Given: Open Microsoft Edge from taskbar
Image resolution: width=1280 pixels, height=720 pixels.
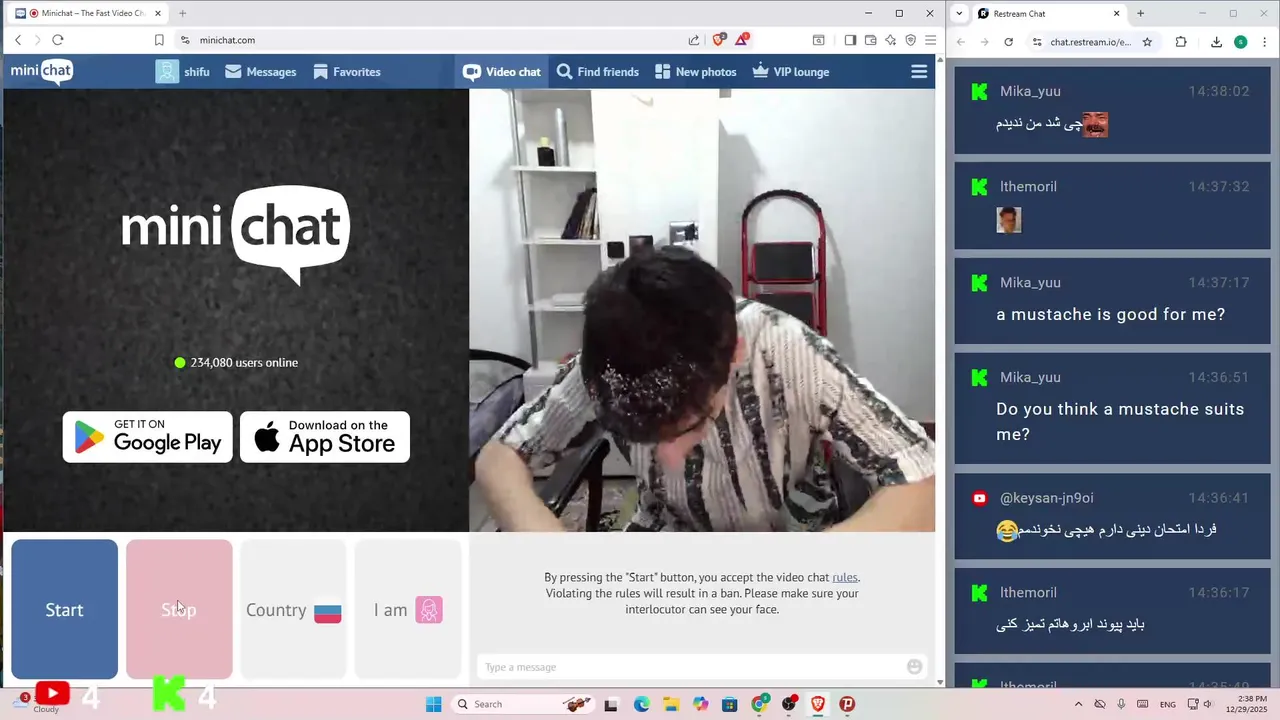Looking at the screenshot, I should [641, 704].
